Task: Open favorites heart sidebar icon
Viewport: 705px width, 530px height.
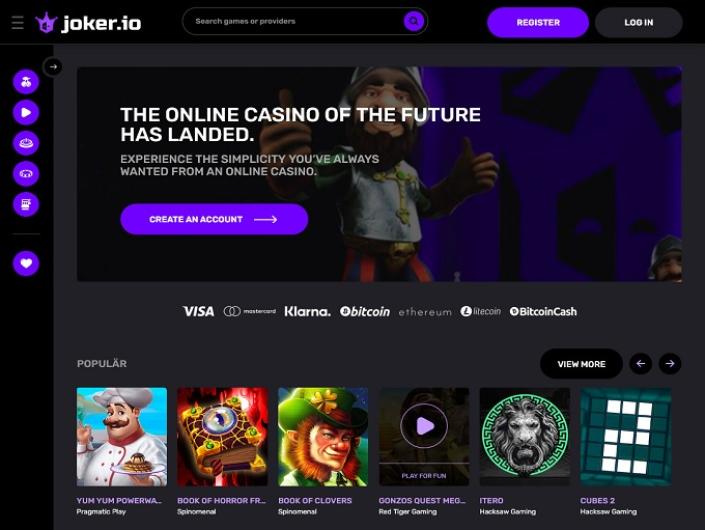Action: click(26, 263)
